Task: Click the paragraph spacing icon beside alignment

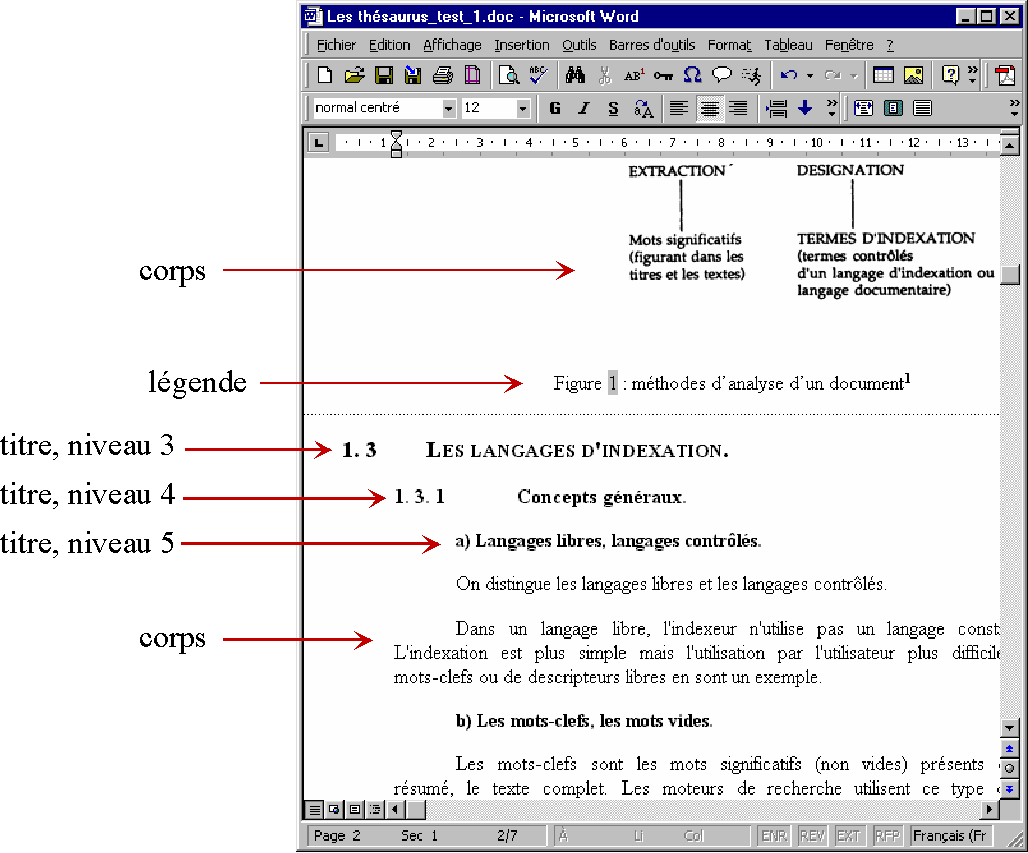Action: (x=776, y=108)
